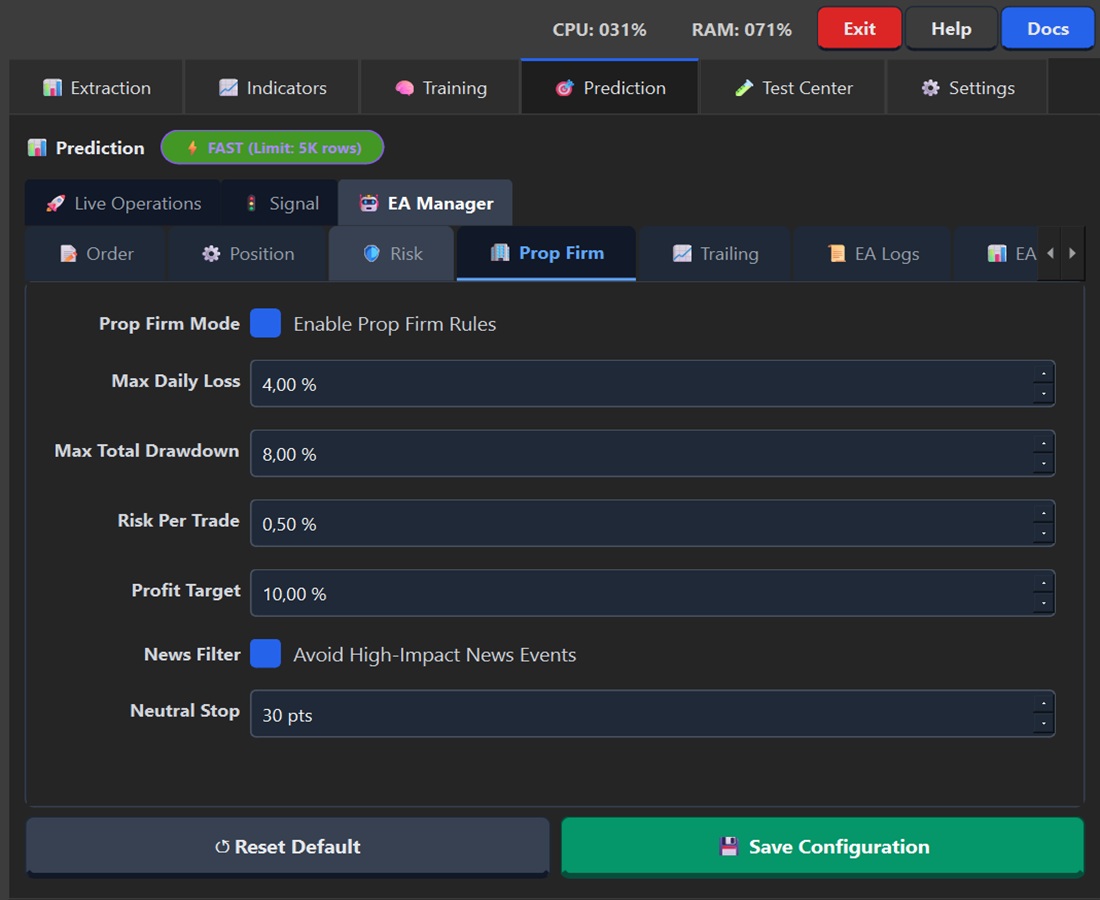Click the FAST limit 5K rows badge

point(272,148)
